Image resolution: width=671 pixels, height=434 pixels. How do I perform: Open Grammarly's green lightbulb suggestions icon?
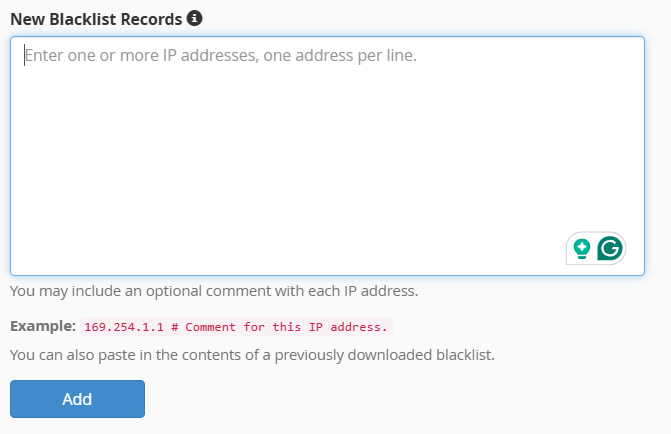point(582,249)
